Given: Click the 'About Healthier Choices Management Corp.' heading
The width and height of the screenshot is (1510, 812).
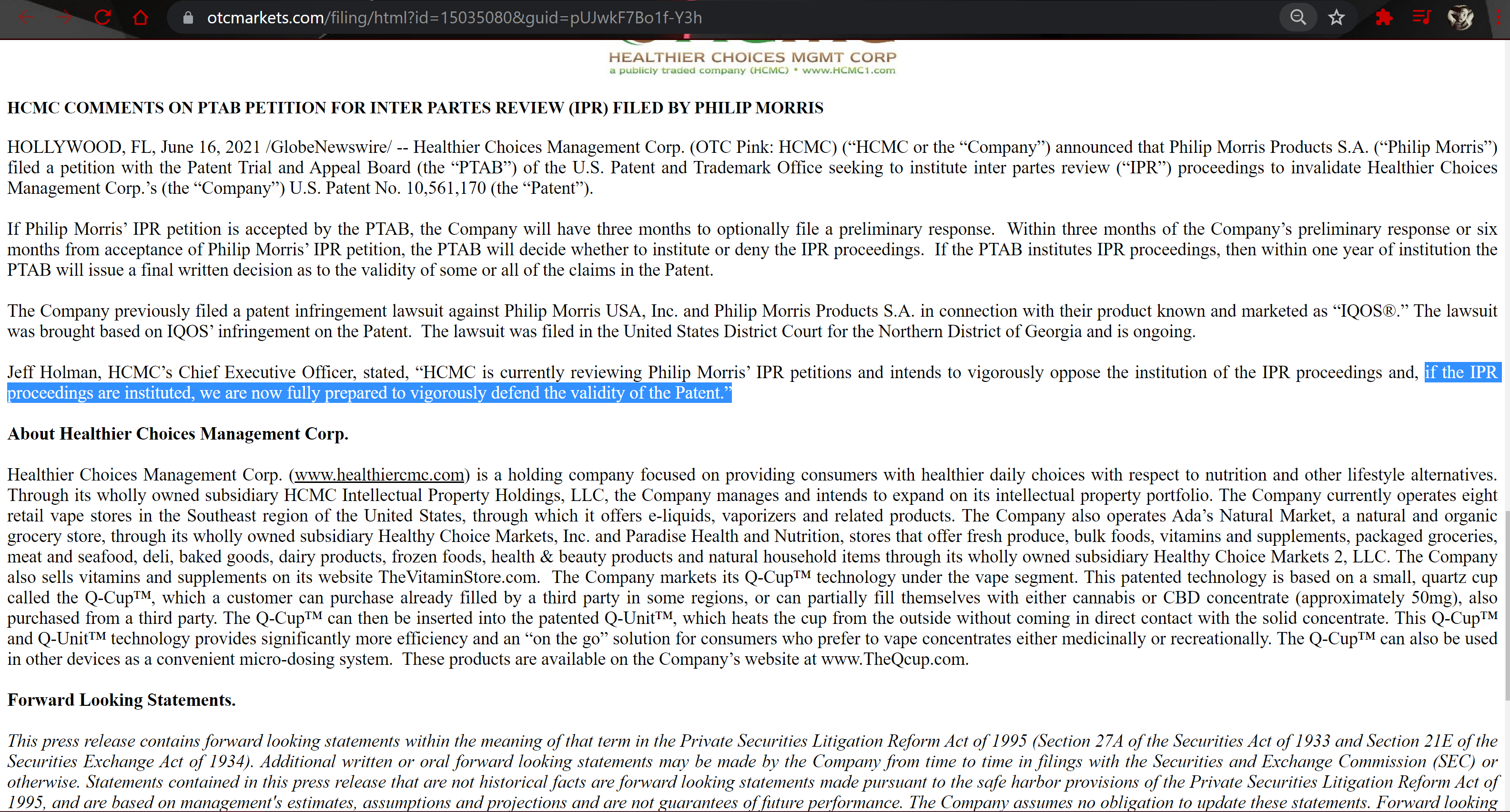Looking at the screenshot, I should coord(178,433).
